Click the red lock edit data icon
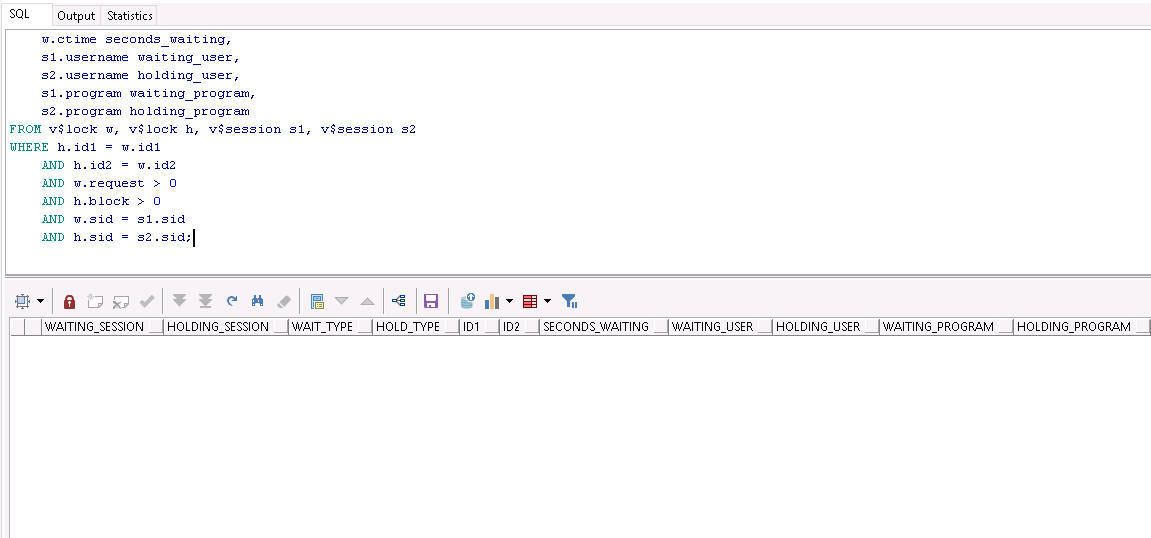This screenshot has width=1151, height=538. coord(69,301)
